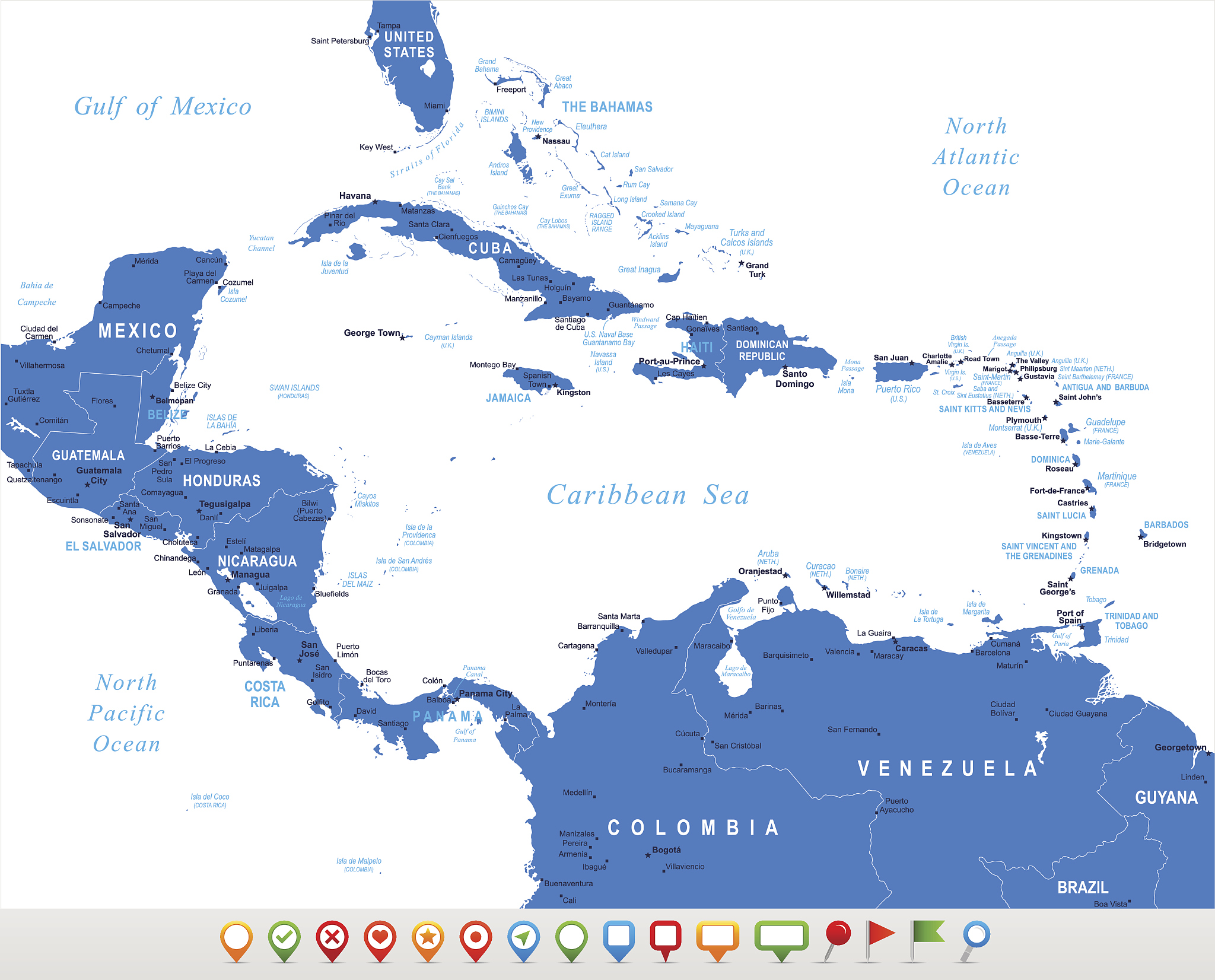The image size is (1215, 980).
Task: Click the Bogotá capital star marker
Action: coord(648,855)
